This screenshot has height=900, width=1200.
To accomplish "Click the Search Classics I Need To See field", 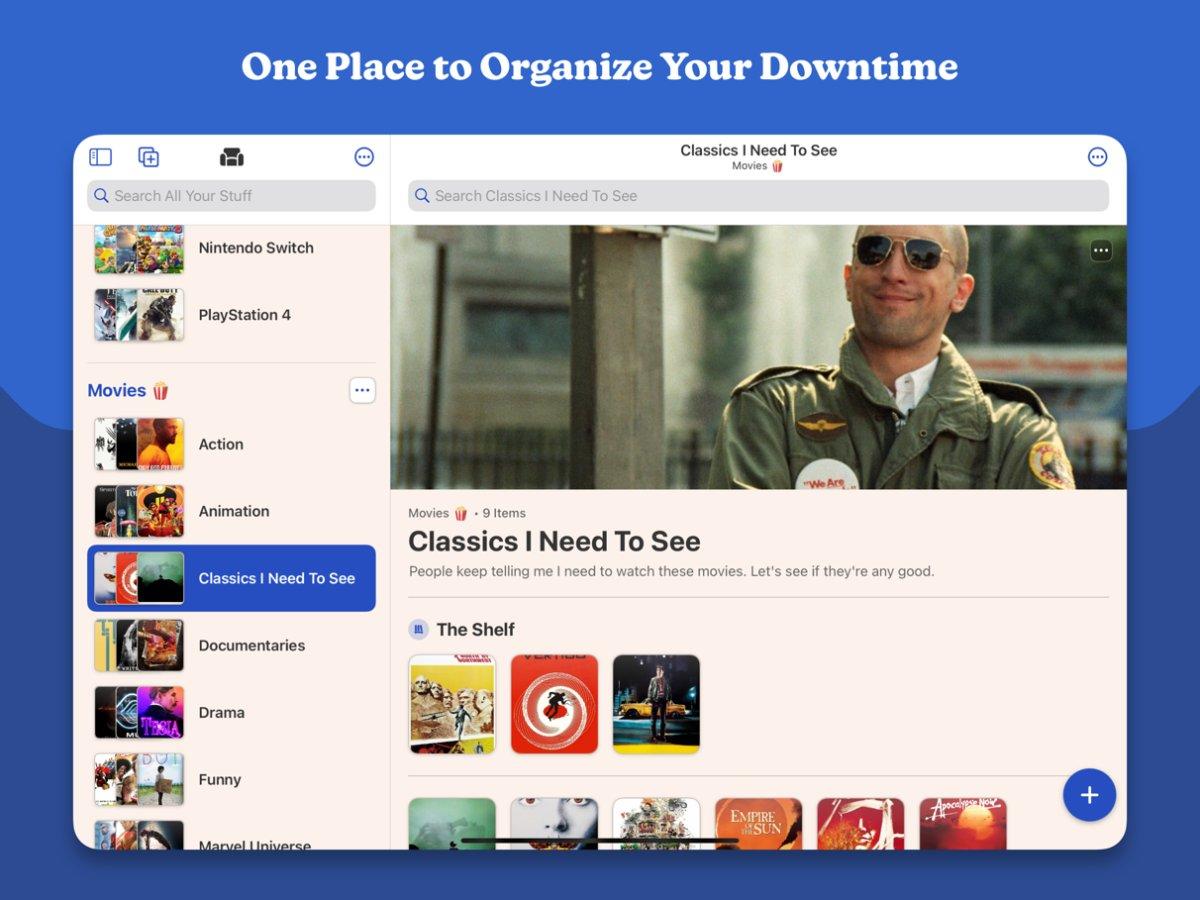I will [x=758, y=196].
